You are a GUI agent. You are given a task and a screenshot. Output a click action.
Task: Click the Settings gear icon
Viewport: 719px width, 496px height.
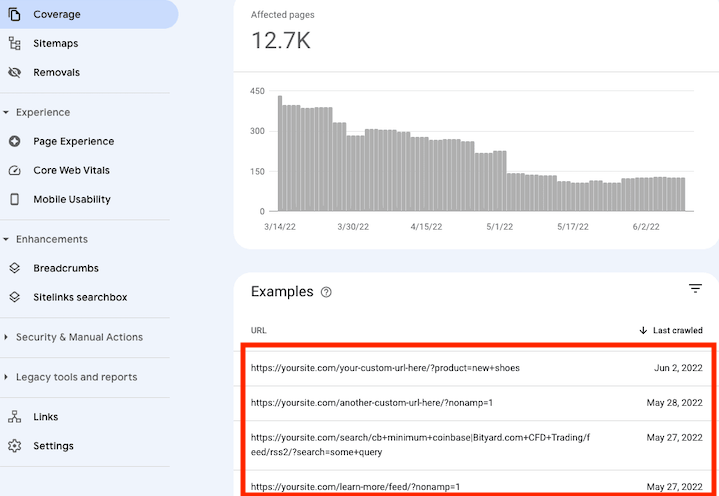pyautogui.click(x=14, y=446)
